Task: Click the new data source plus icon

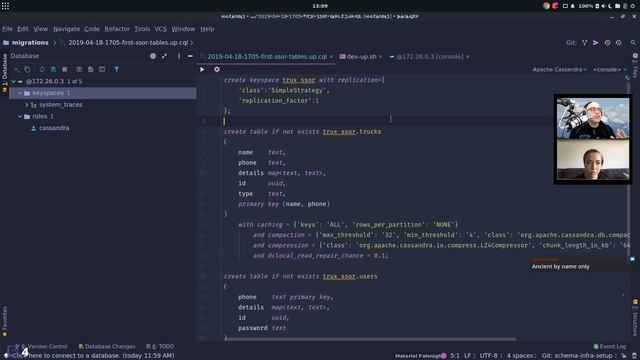Action: [x=17, y=69]
